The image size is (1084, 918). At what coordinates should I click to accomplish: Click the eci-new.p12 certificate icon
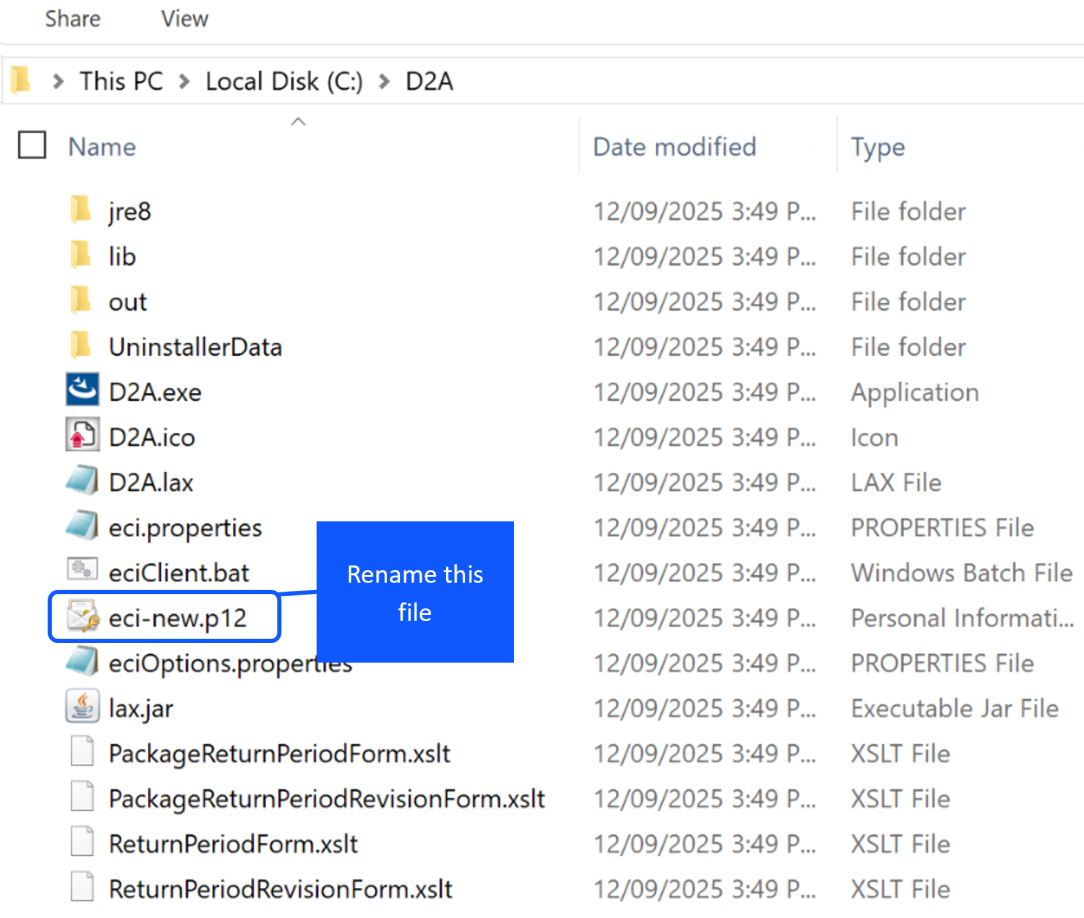click(x=82, y=618)
